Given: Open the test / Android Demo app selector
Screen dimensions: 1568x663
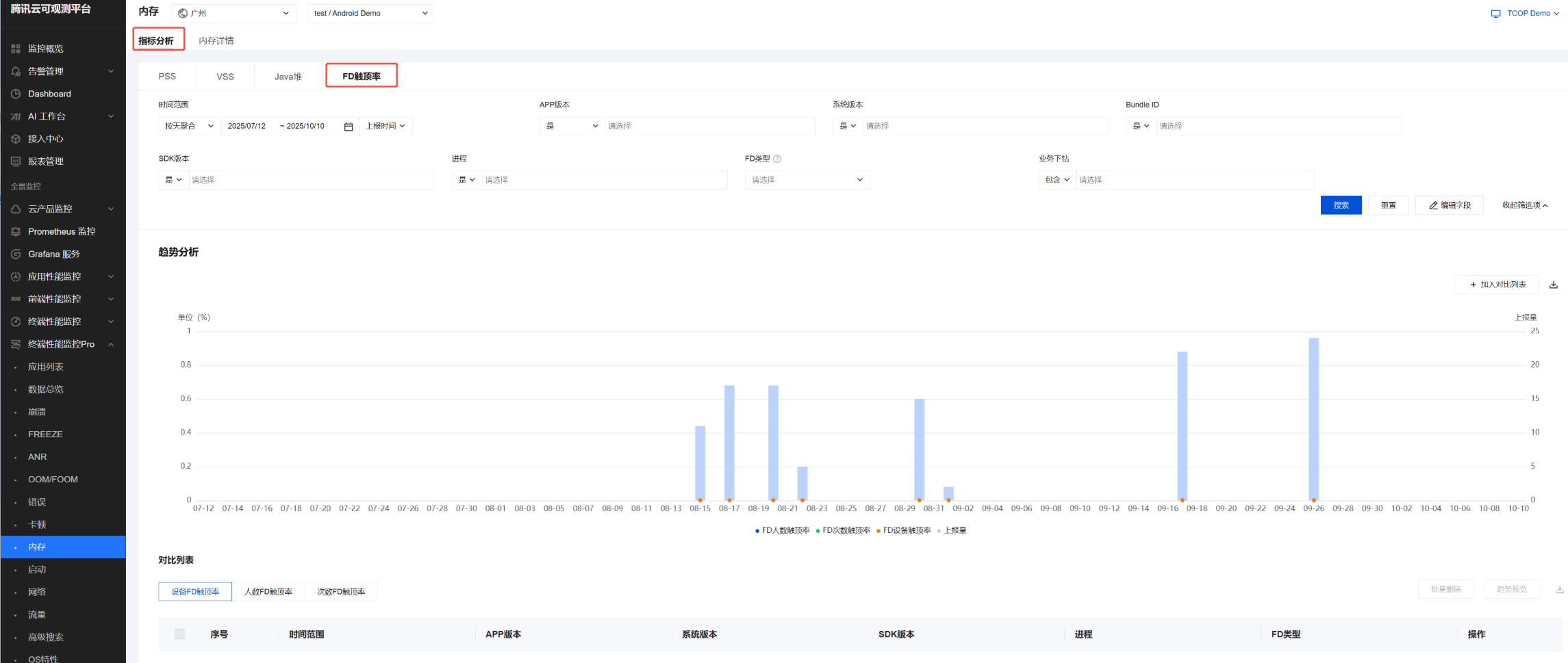Looking at the screenshot, I should (x=370, y=13).
